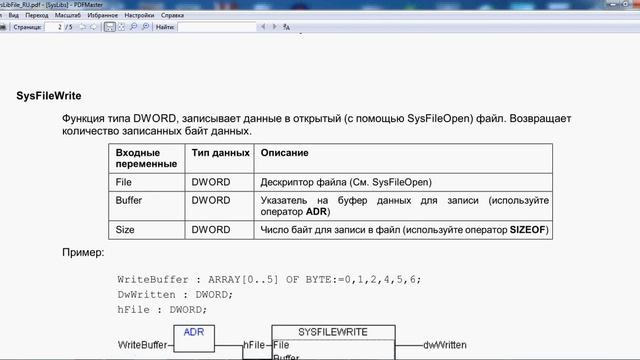Image resolution: width=640 pixels, height=360 pixels.
Task: Click the 'Пример:' label
Action: (x=83, y=253)
